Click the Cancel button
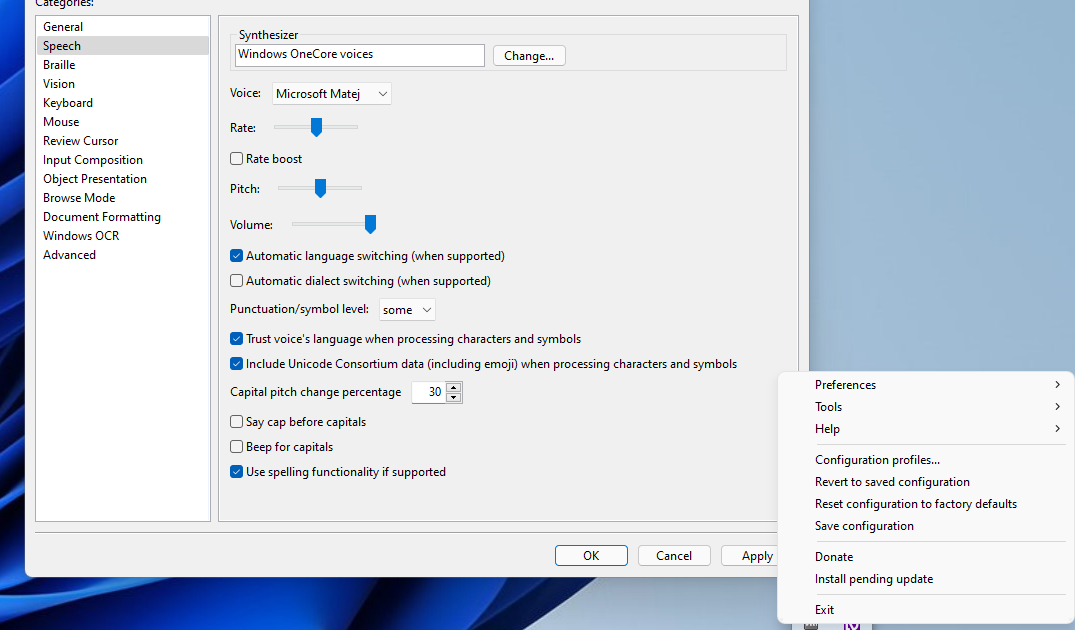 673,556
